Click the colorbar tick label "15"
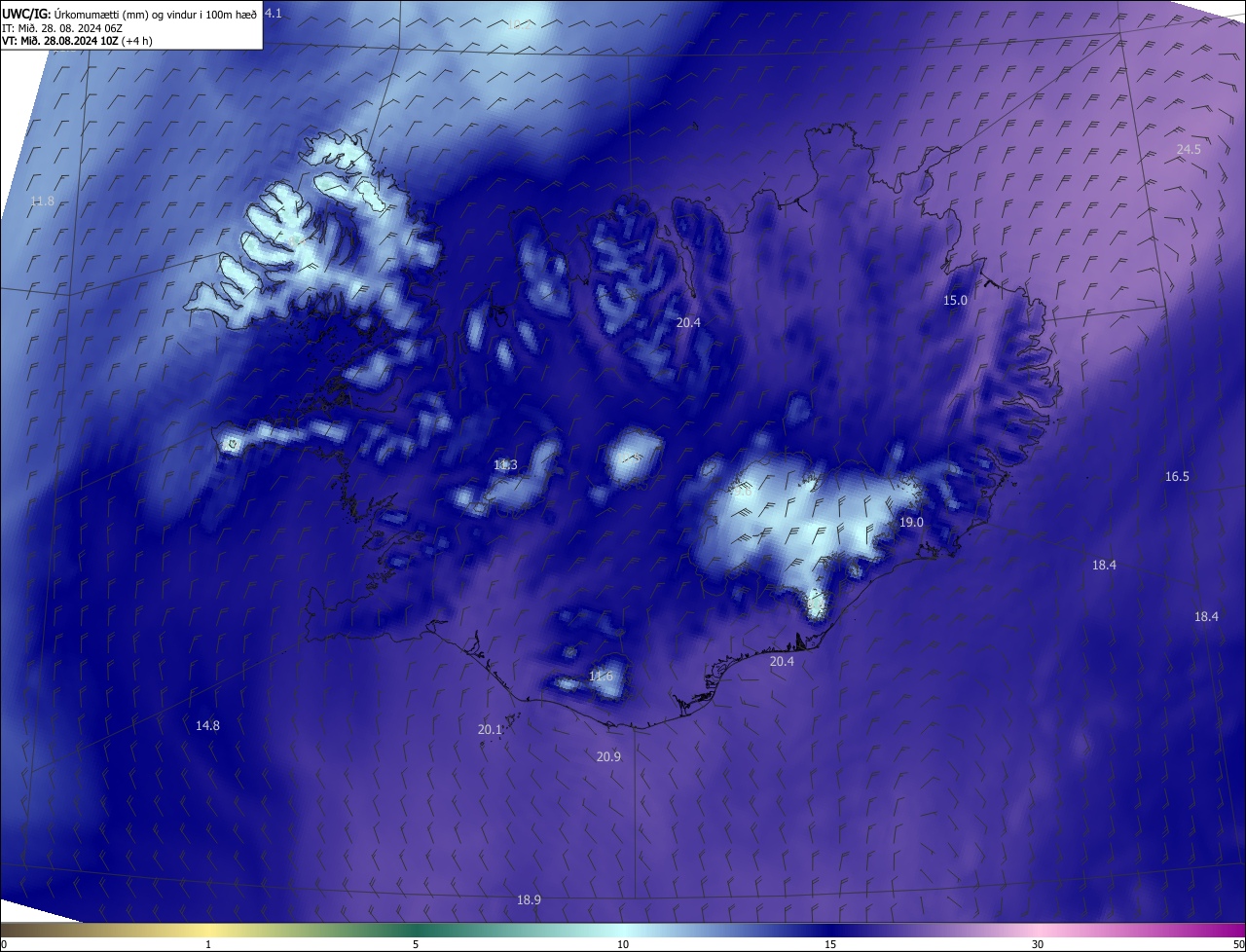This screenshot has width=1246, height=952. pos(830,944)
